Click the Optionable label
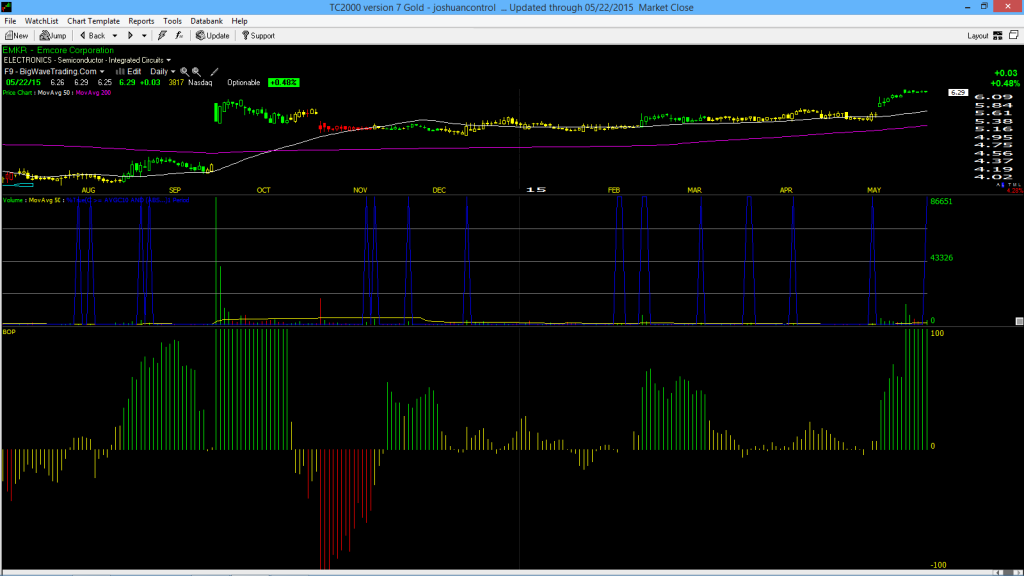This screenshot has width=1024, height=576. pyautogui.click(x=244, y=83)
